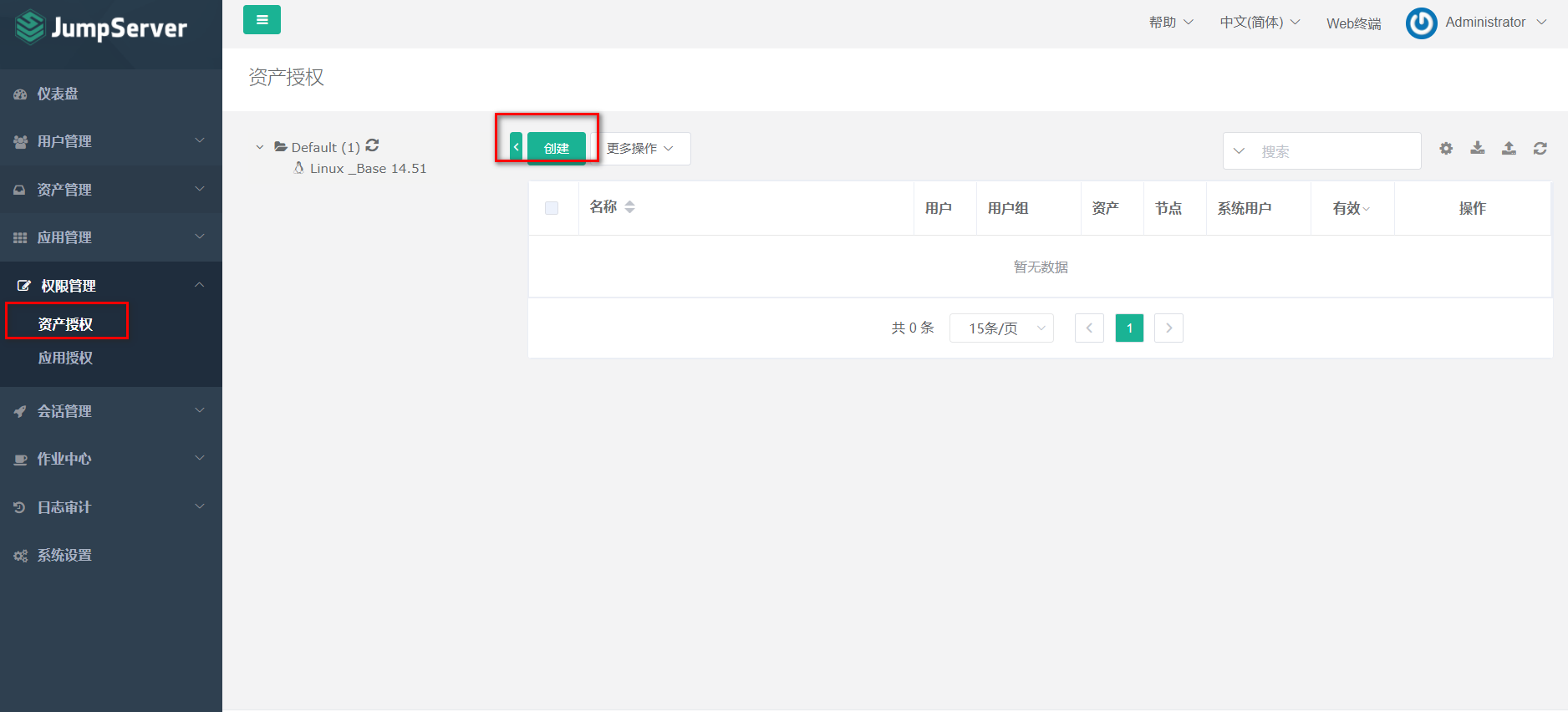
Task: Click the JumpServer logo
Action: coord(101,28)
